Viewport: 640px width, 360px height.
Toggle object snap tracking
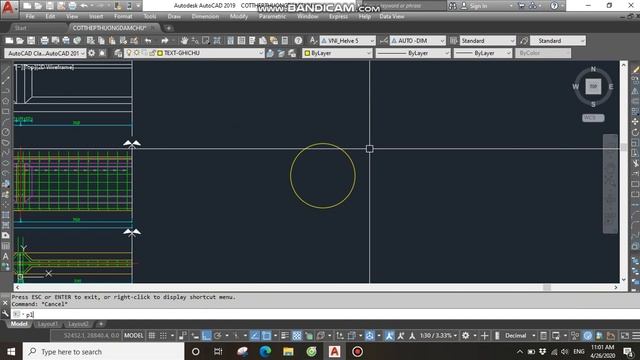254,336
